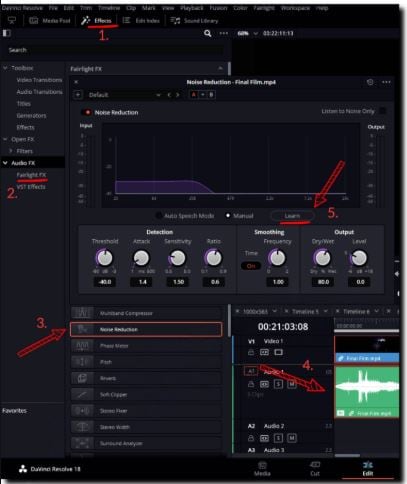Viewport: 407px width, 484px height.
Task: Click the panel layout icon at top left
Action: (7, 33)
